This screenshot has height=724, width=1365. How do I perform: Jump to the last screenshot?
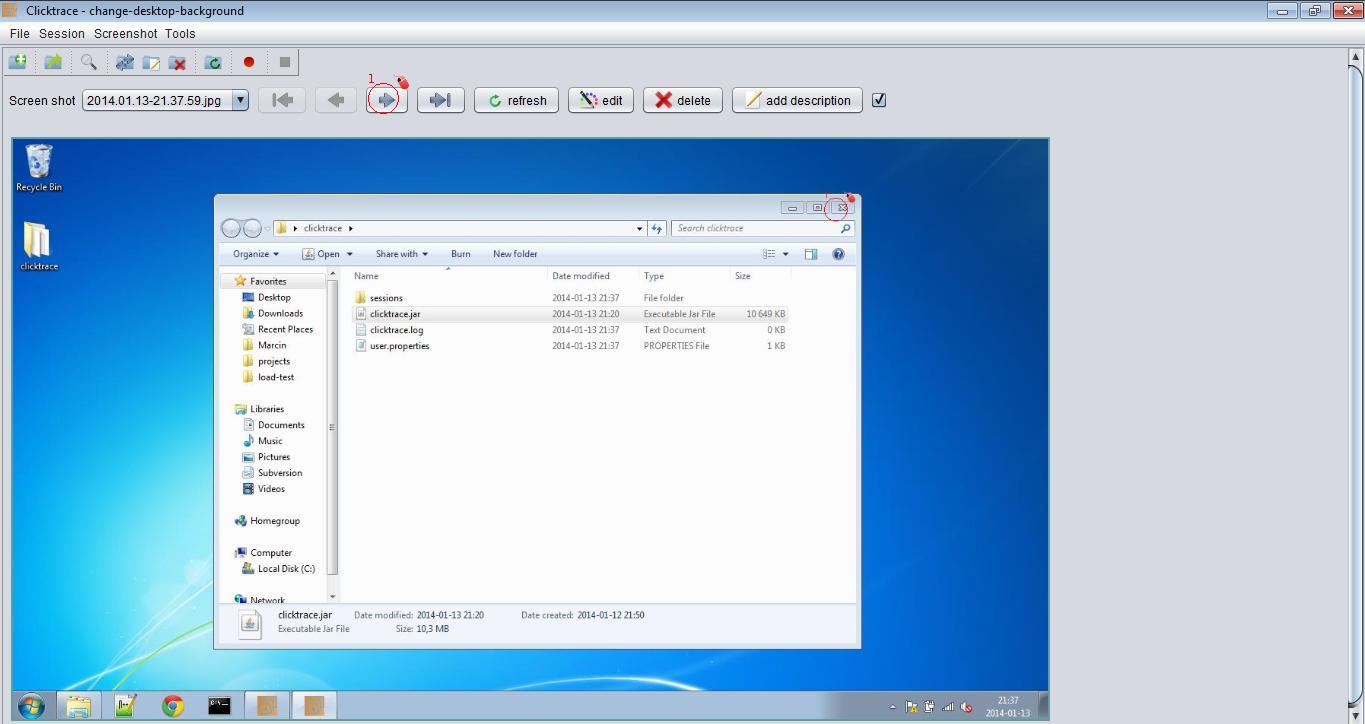440,100
